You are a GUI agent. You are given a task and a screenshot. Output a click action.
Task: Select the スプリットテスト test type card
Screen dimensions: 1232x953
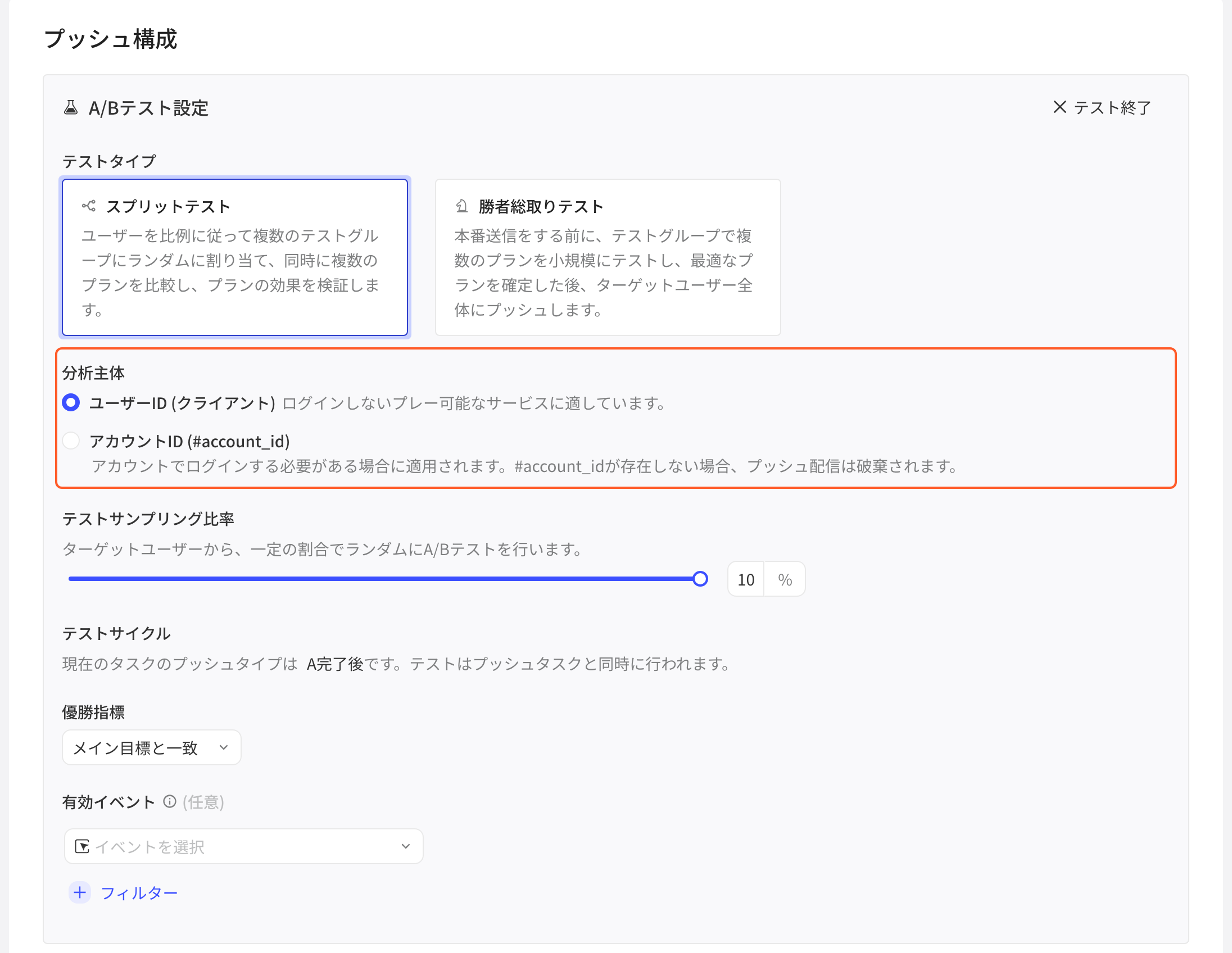tap(235, 257)
